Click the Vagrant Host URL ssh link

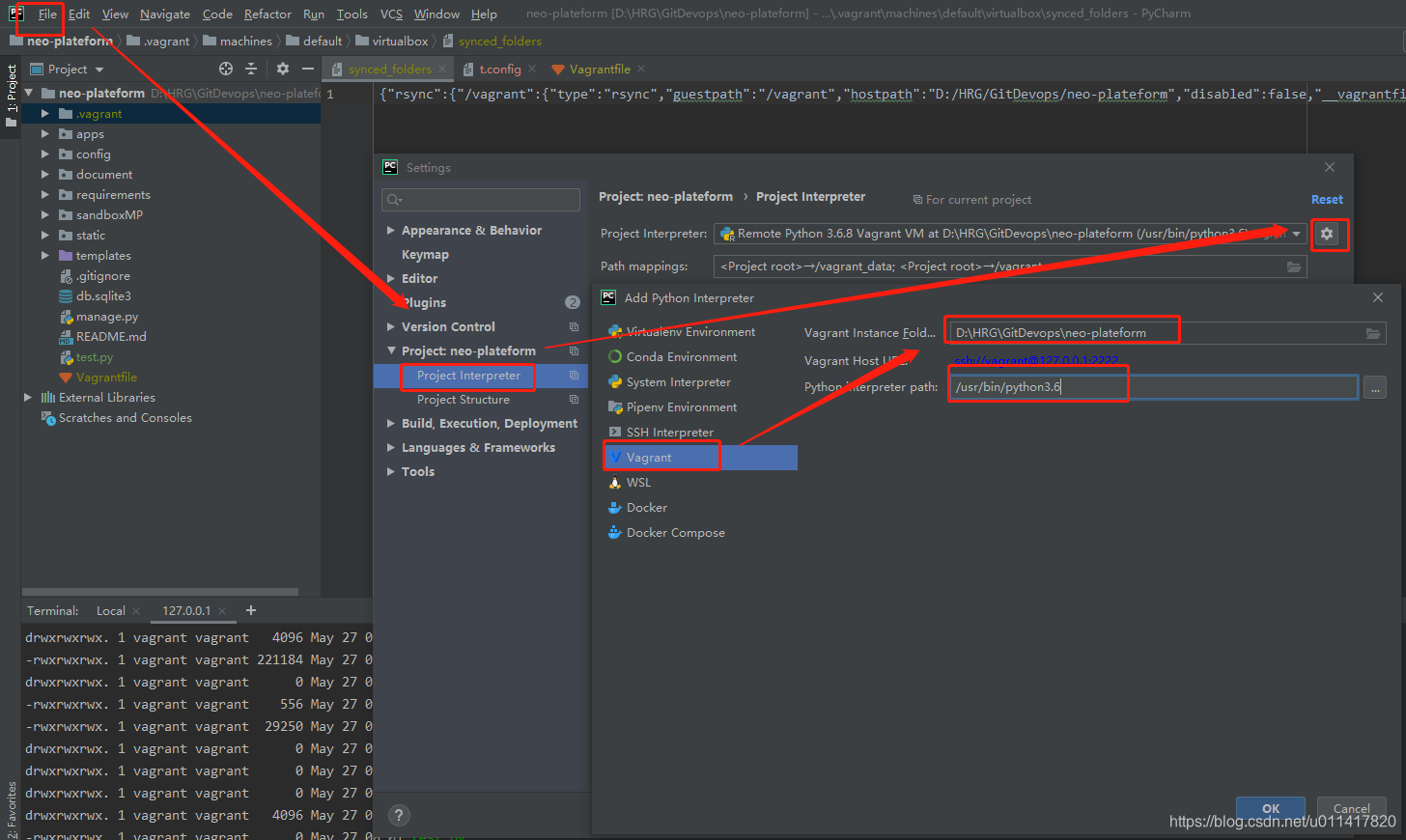coord(1036,361)
